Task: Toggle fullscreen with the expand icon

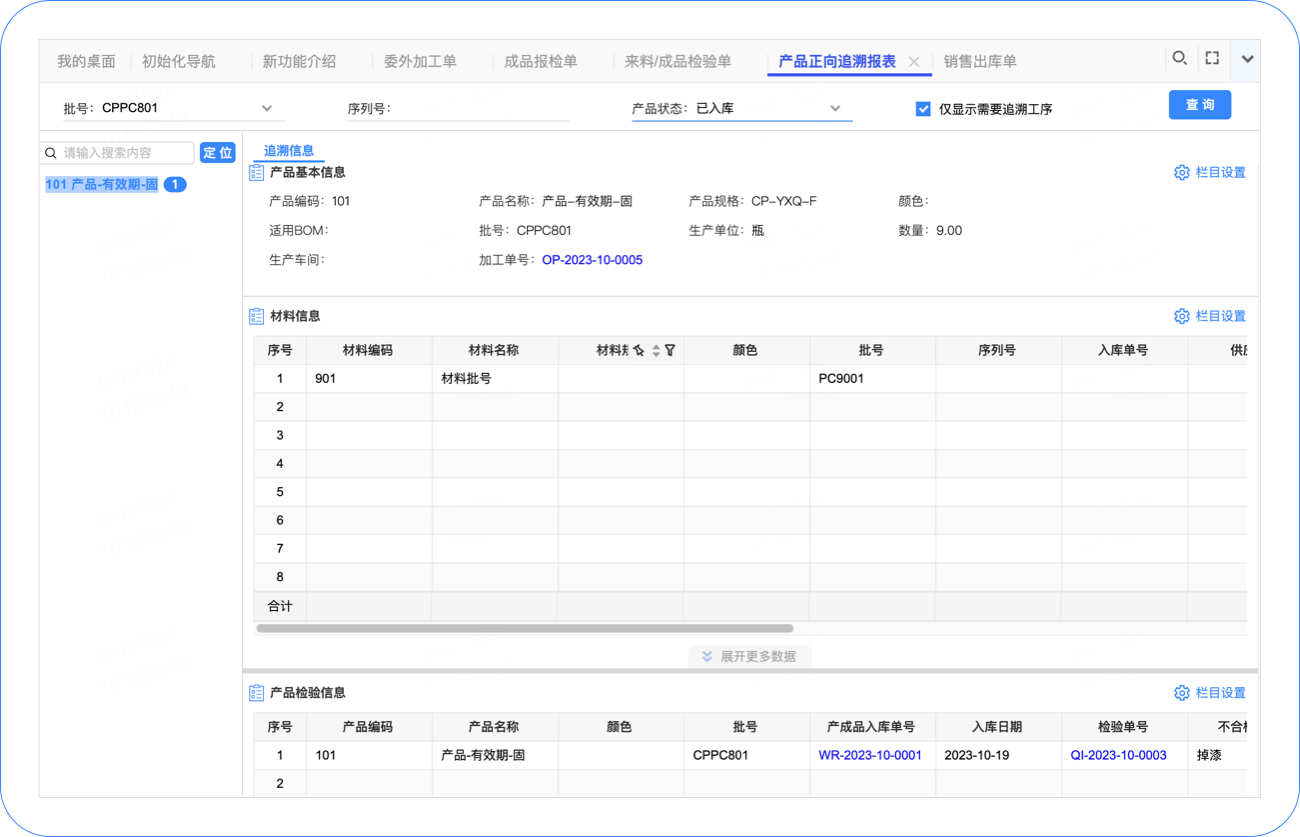Action: click(1212, 59)
